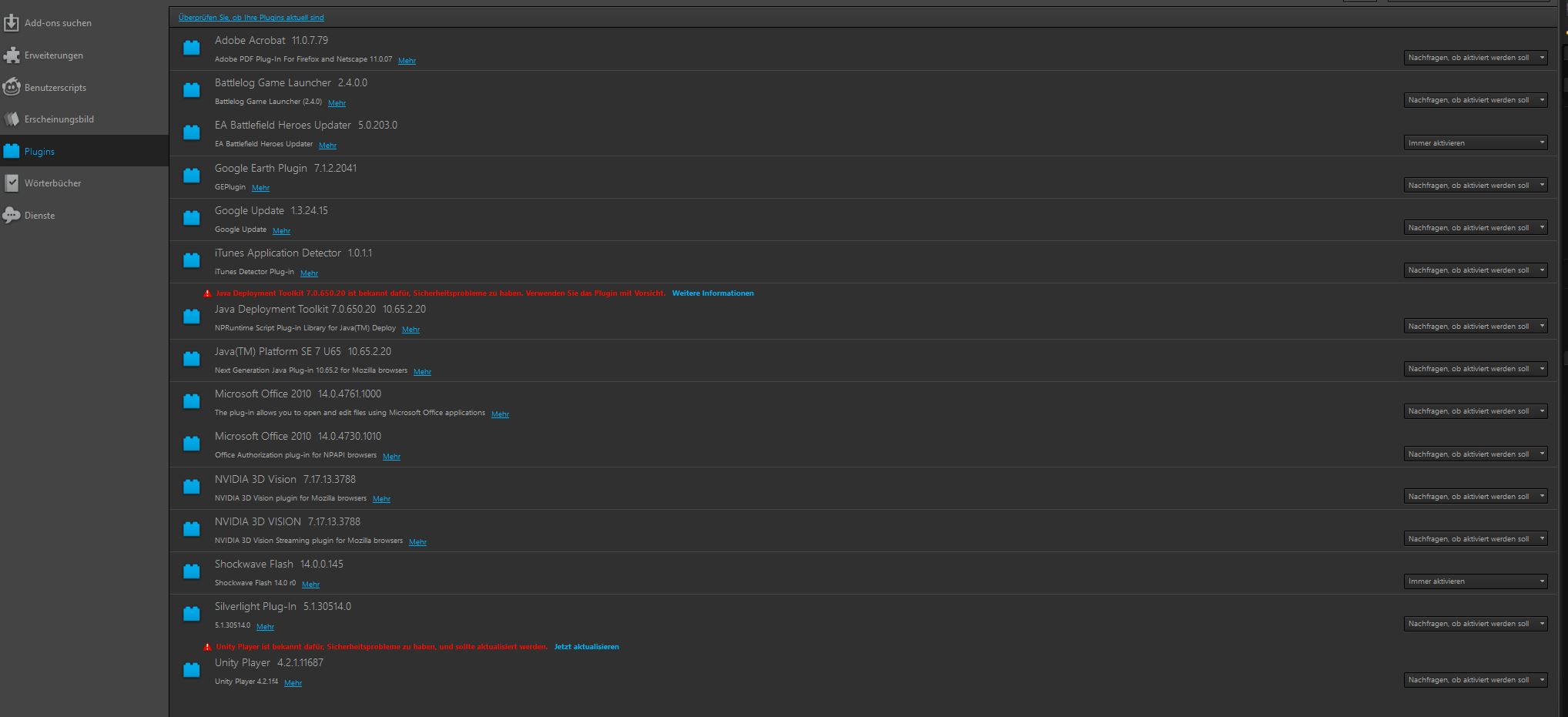
Task: Click the Plugins lego icon in sidebar
Action: (x=11, y=151)
